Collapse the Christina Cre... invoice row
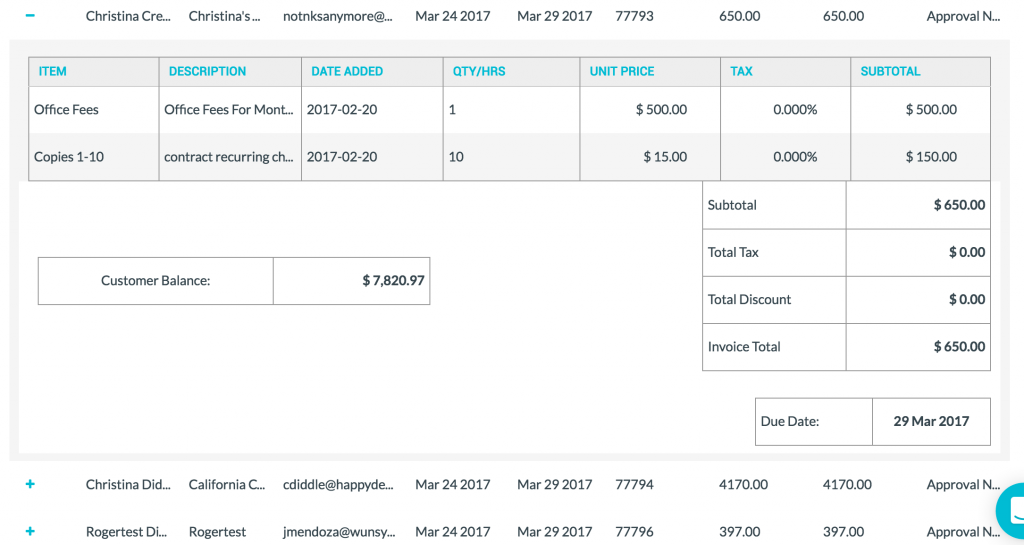This screenshot has height=545, width=1024. point(30,16)
